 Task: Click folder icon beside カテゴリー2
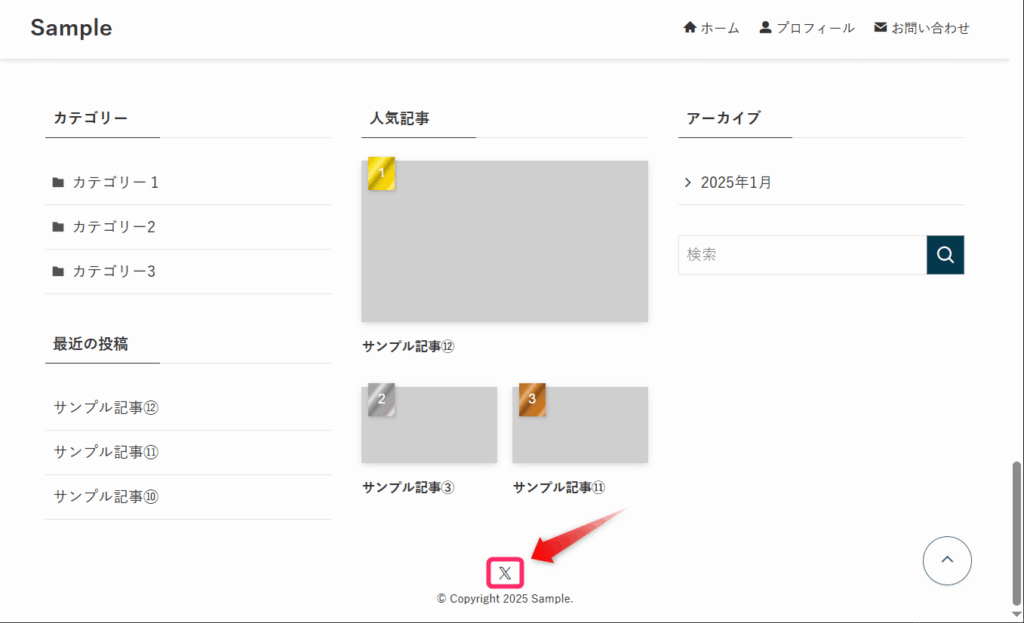(x=58, y=227)
